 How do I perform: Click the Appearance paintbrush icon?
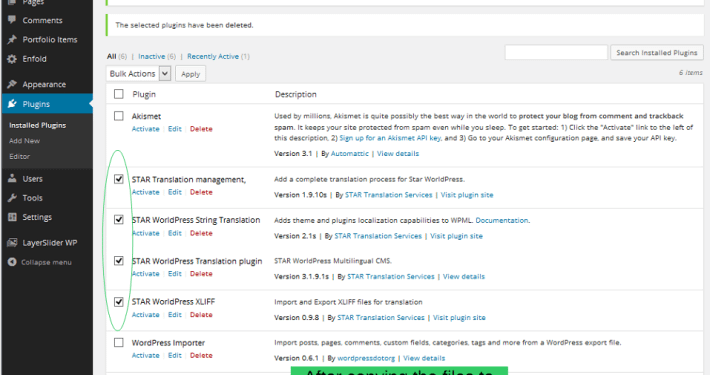[x=12, y=84]
